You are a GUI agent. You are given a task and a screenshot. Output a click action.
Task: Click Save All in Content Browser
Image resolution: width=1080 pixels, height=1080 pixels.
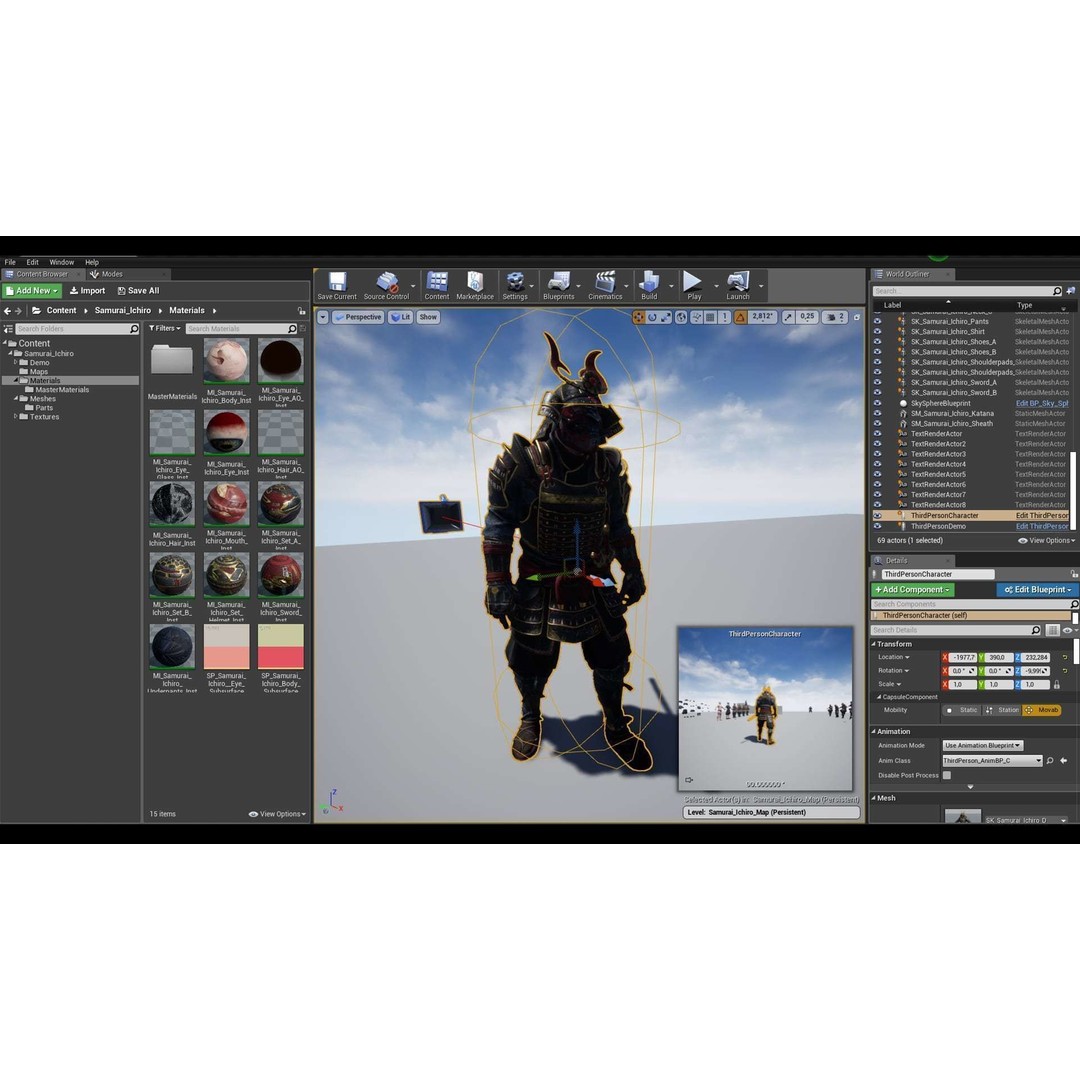coord(138,291)
